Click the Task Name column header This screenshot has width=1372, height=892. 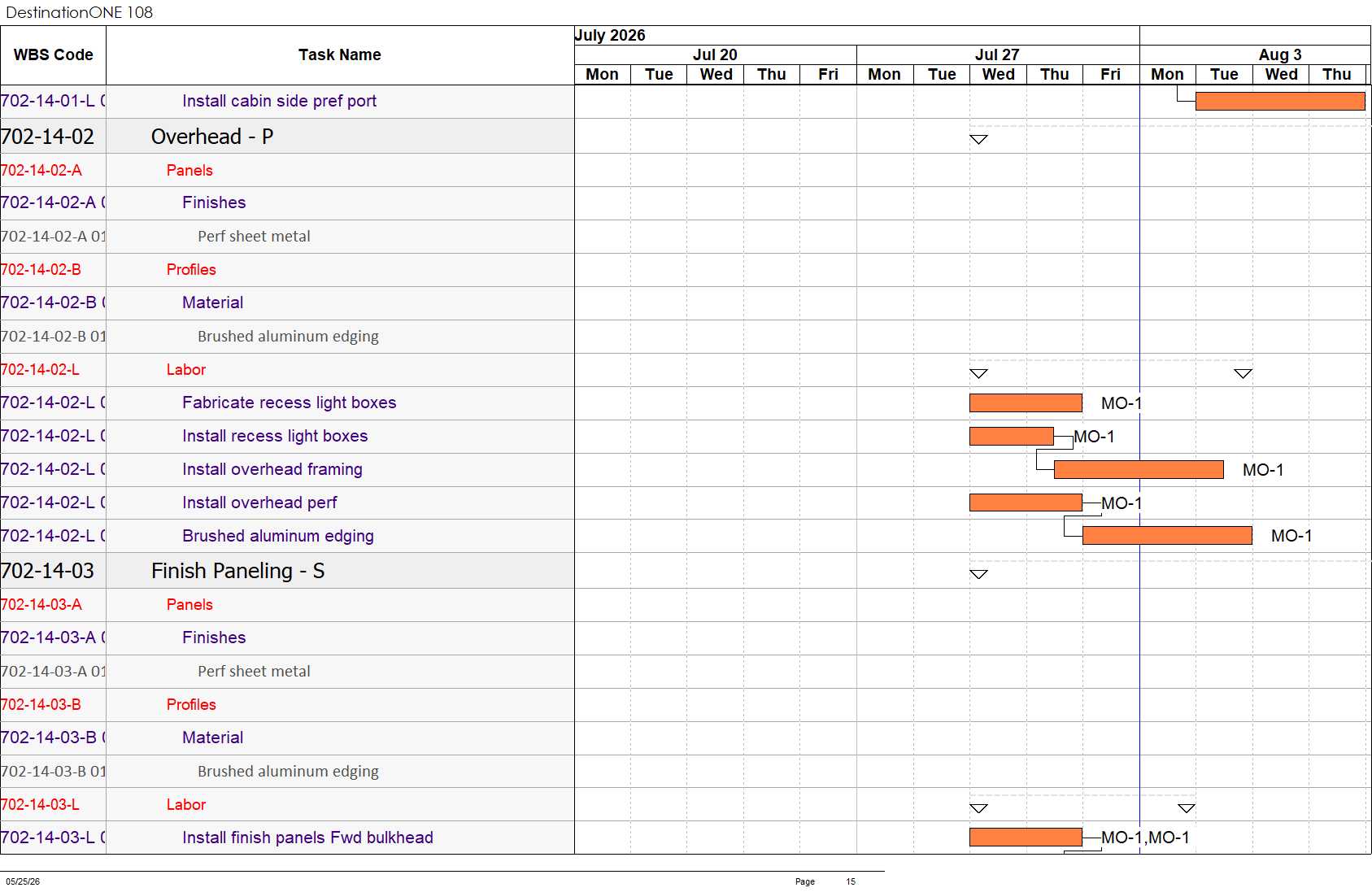(x=340, y=54)
